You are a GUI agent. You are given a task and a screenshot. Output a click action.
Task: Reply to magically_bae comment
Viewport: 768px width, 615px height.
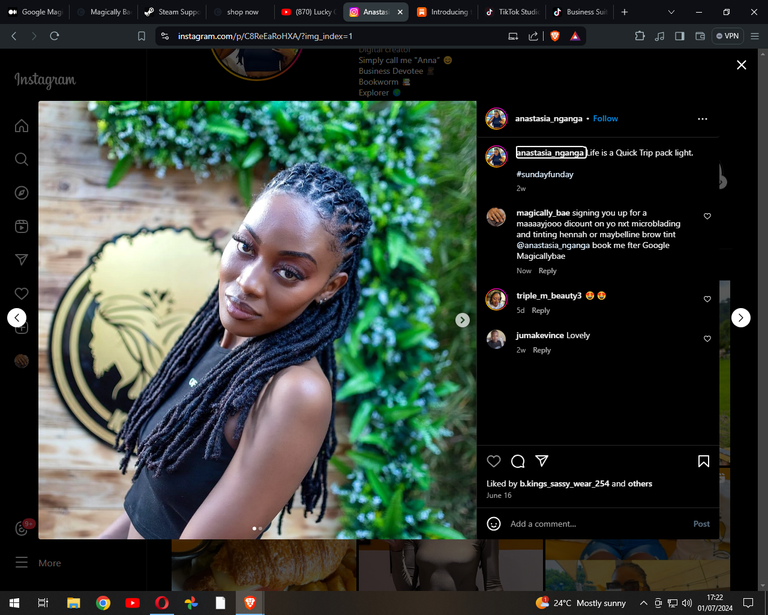click(x=548, y=271)
